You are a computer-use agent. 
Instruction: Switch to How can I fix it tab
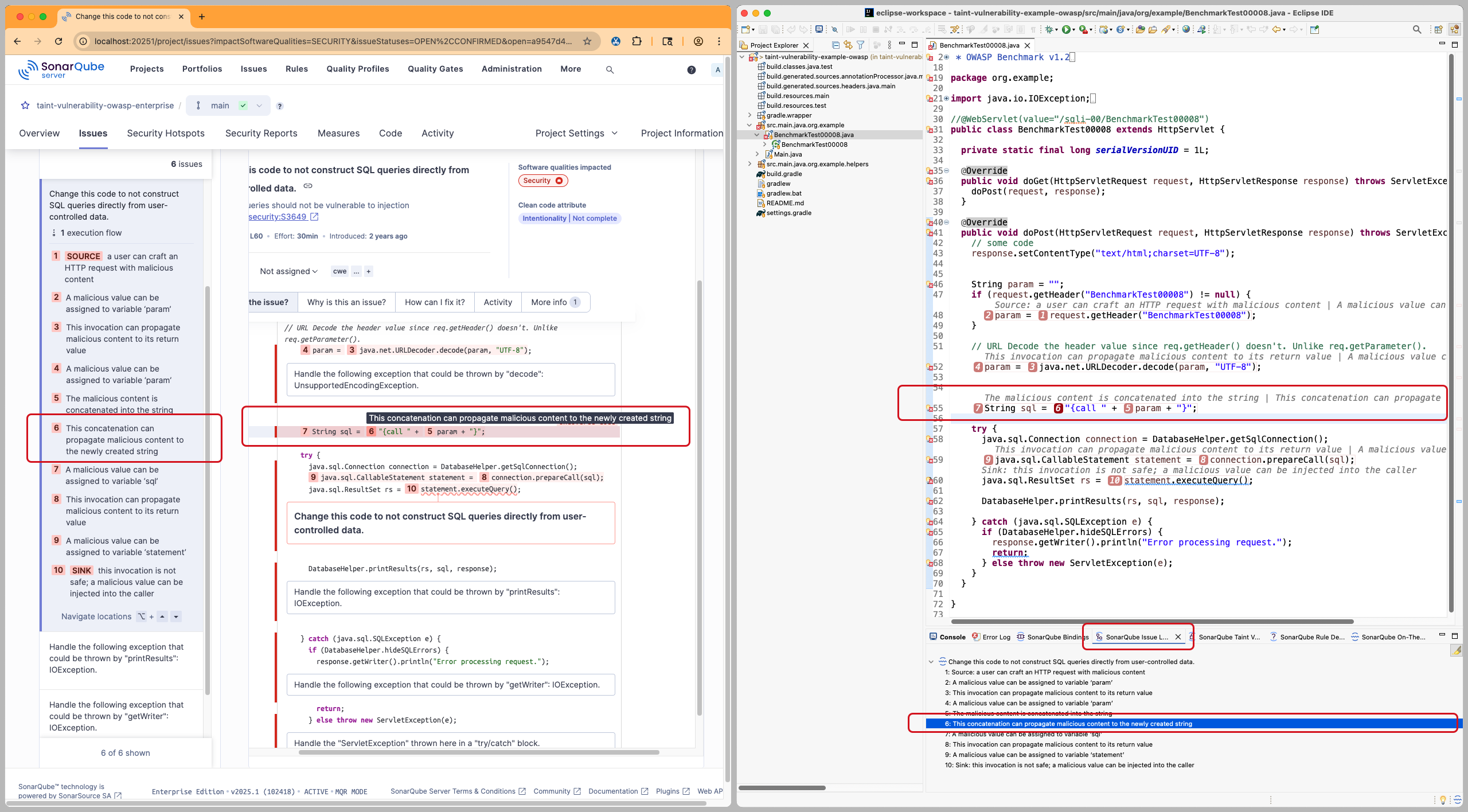pos(435,302)
